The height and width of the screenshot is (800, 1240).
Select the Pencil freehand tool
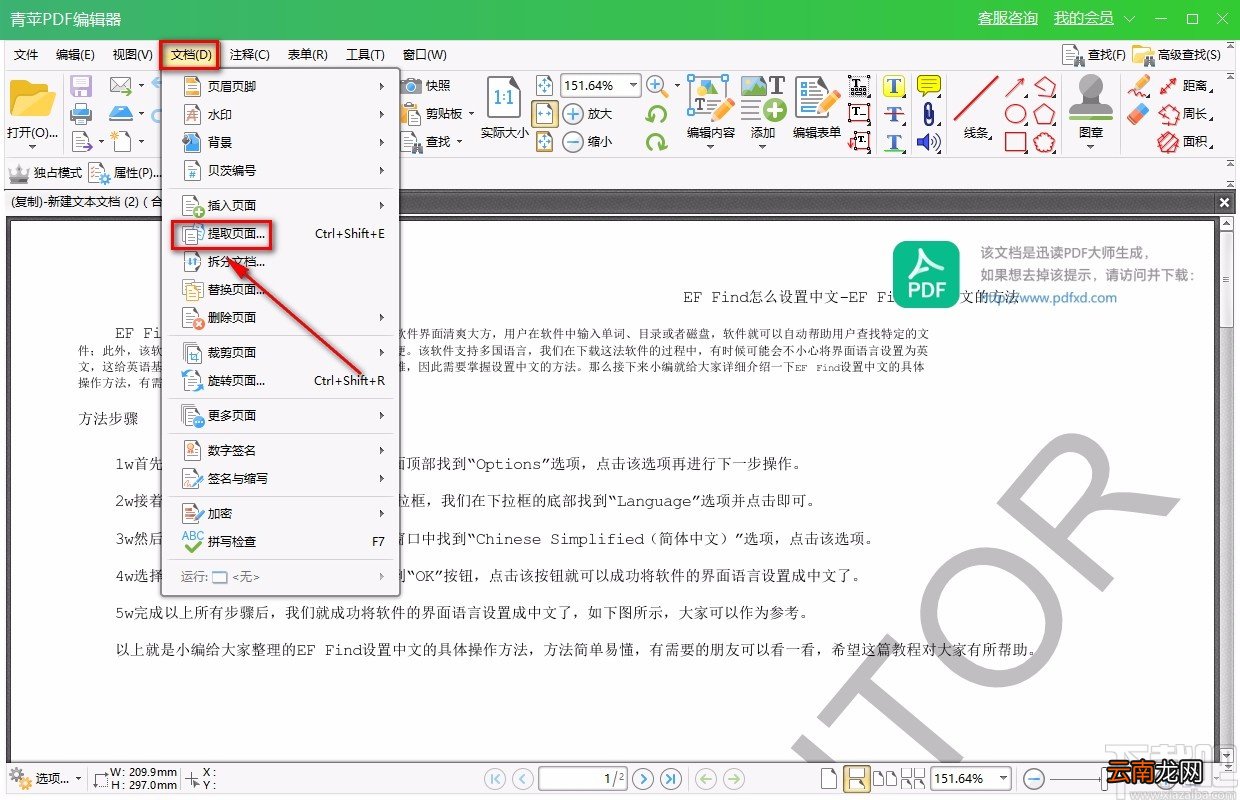[1139, 86]
